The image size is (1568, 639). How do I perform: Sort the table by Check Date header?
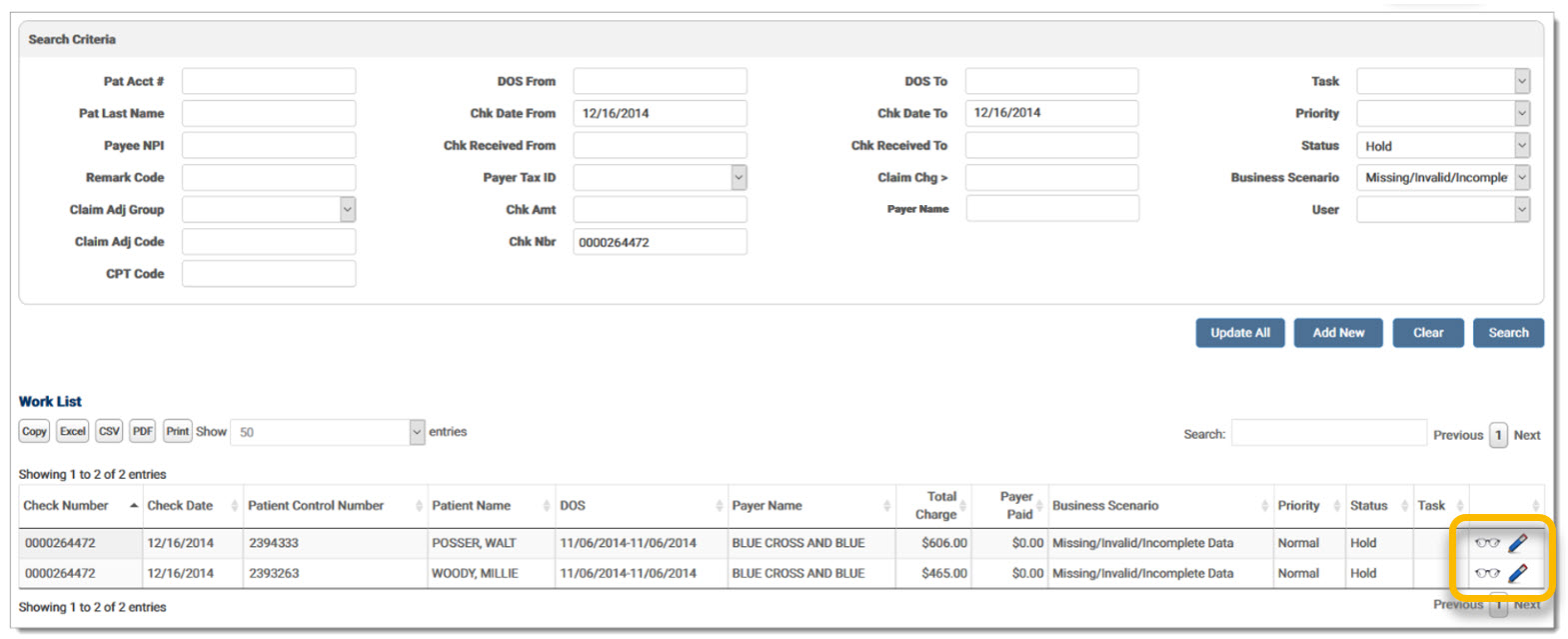point(180,506)
